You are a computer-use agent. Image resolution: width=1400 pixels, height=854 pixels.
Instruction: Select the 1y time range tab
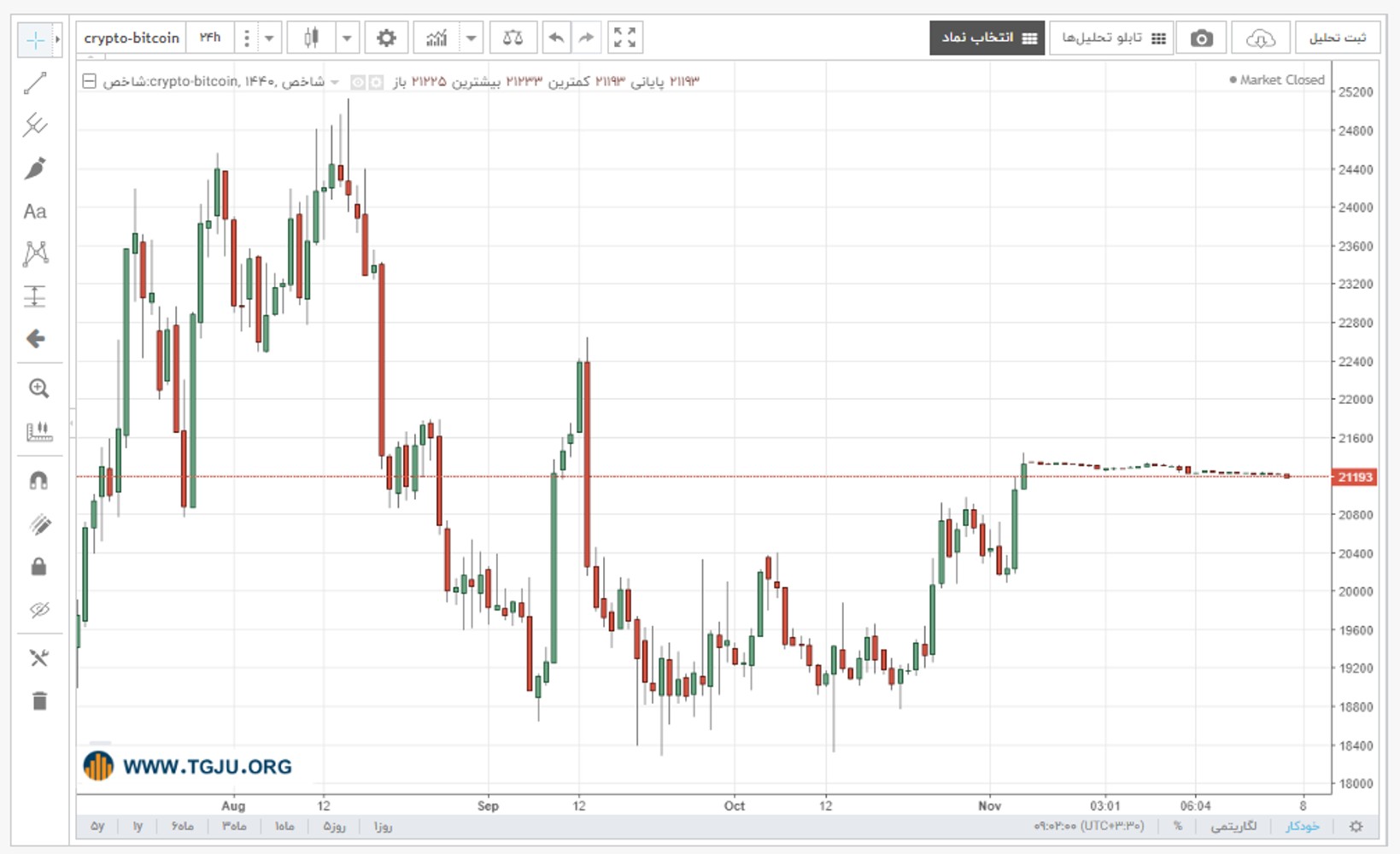(x=138, y=827)
